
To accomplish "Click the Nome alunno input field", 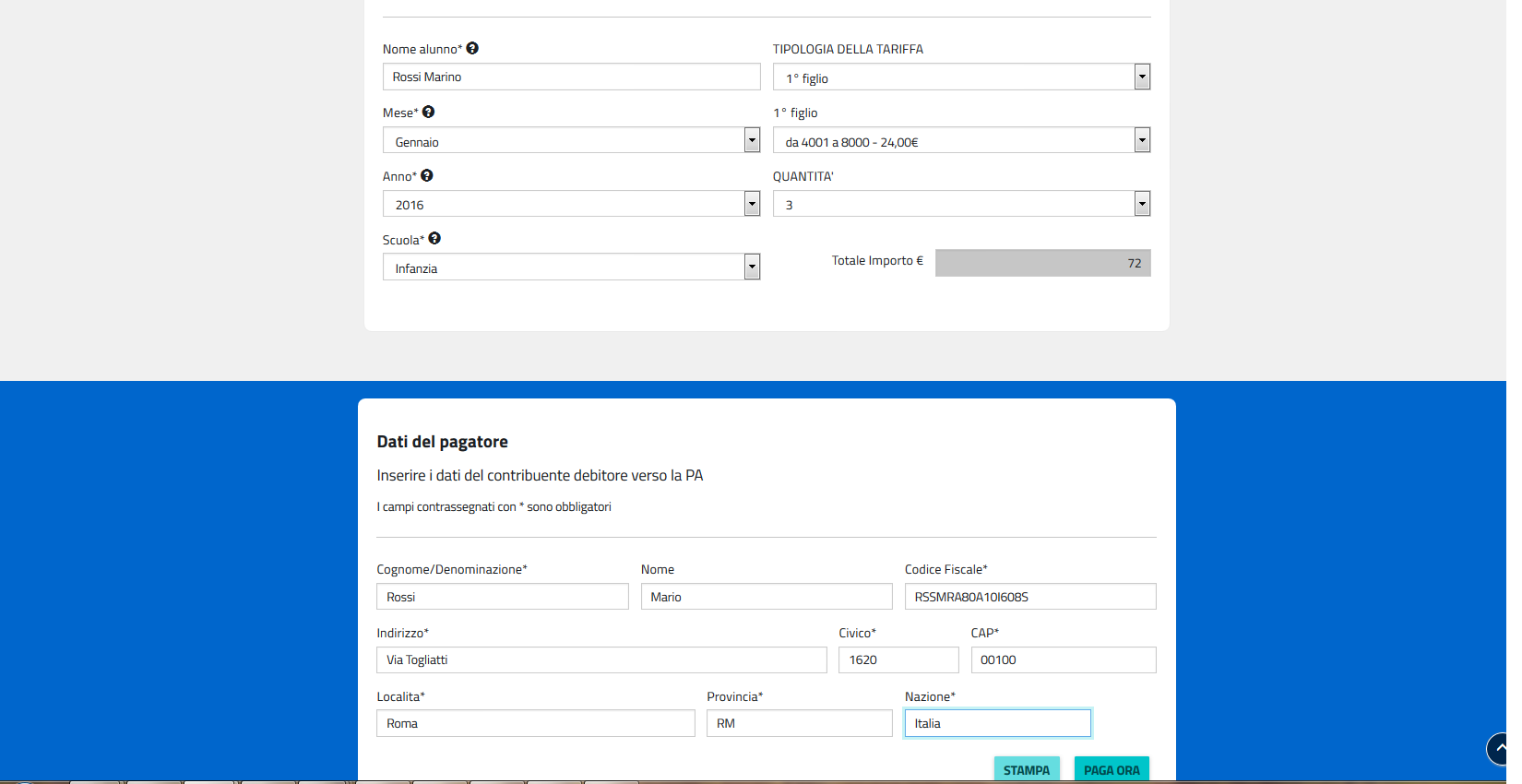I will pyautogui.click(x=571, y=77).
